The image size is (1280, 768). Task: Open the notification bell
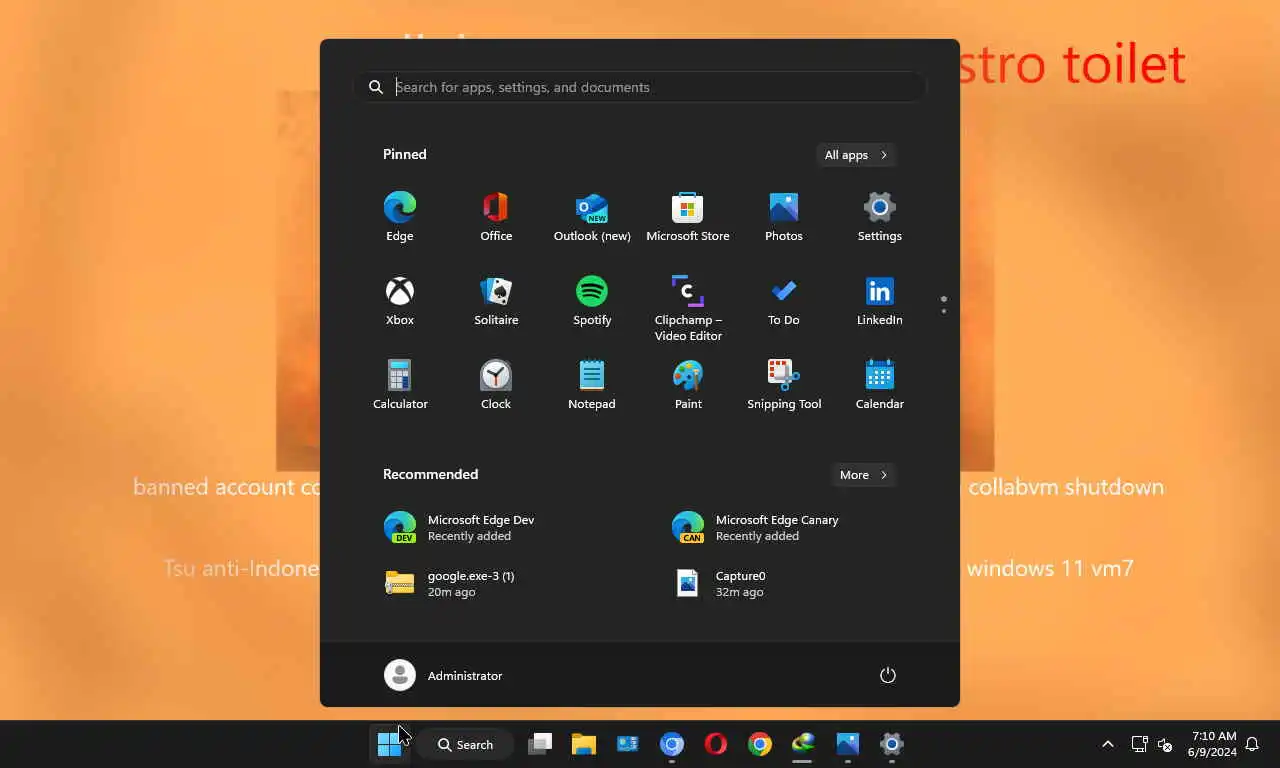coord(1252,744)
